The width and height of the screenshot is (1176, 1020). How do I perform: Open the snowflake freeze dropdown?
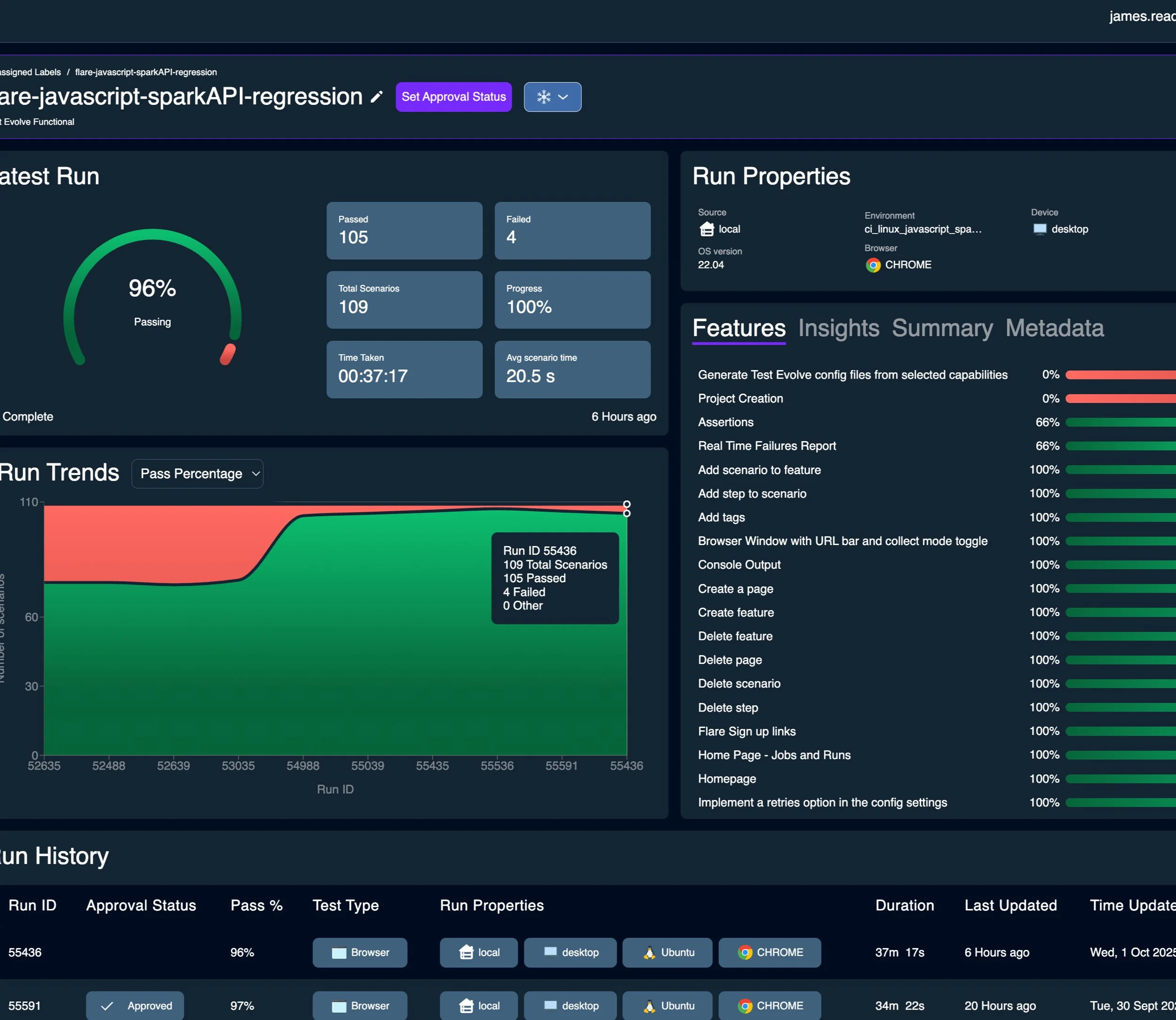pos(552,97)
